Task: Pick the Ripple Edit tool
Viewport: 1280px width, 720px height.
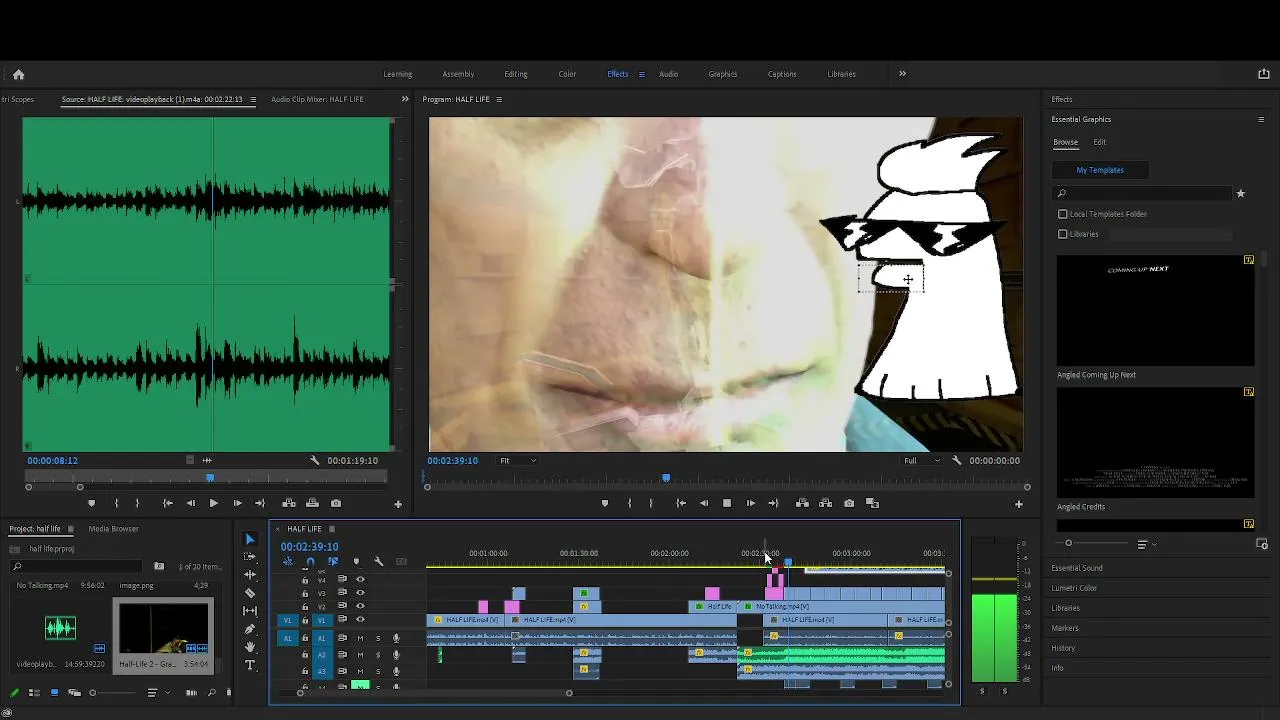Action: [x=250, y=575]
